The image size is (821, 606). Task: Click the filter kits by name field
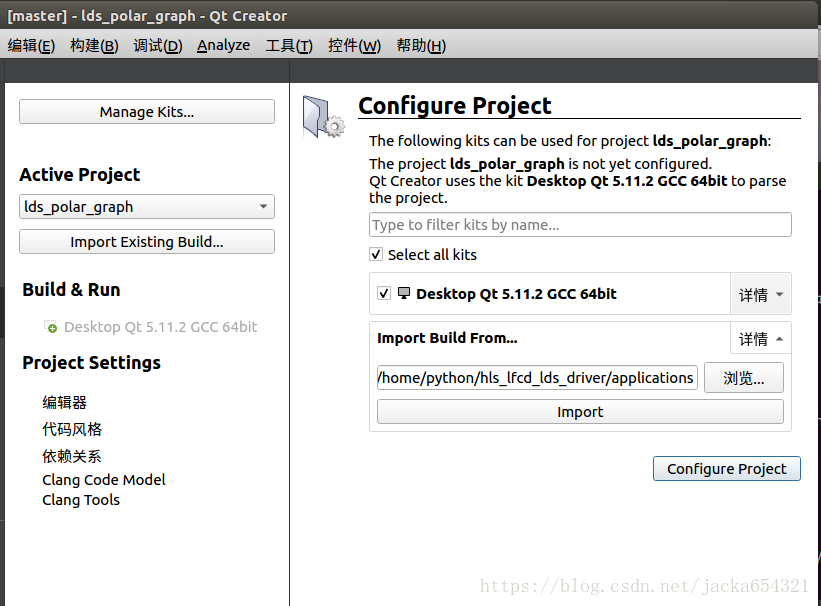(580, 225)
